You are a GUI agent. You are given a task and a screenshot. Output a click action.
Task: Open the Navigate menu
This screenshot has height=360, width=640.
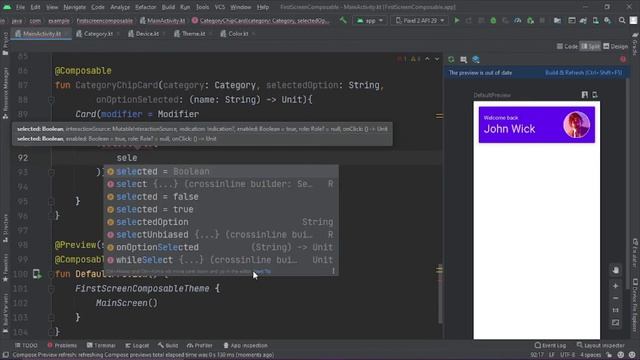point(74,7)
